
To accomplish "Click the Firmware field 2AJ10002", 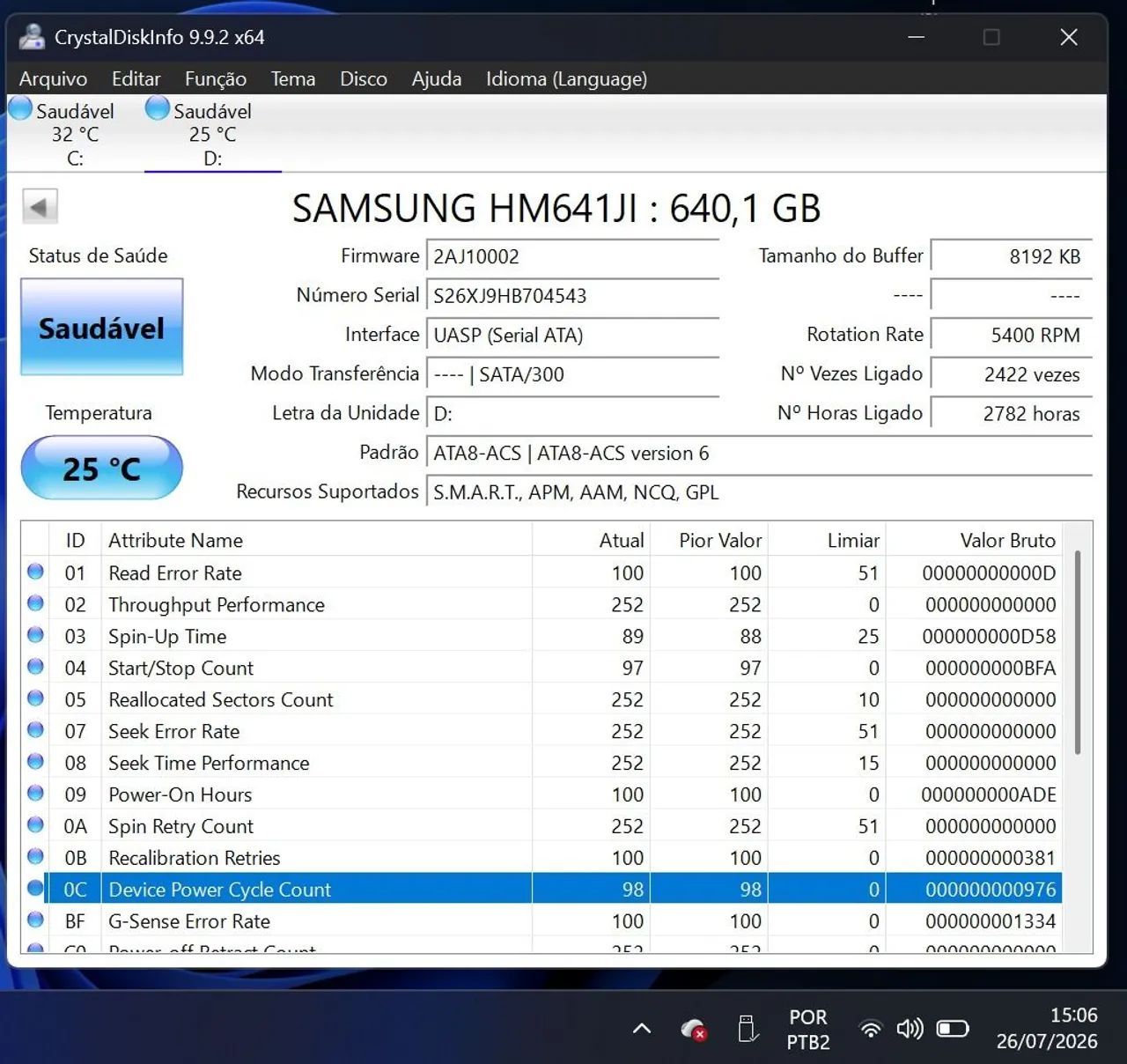I will [x=572, y=256].
